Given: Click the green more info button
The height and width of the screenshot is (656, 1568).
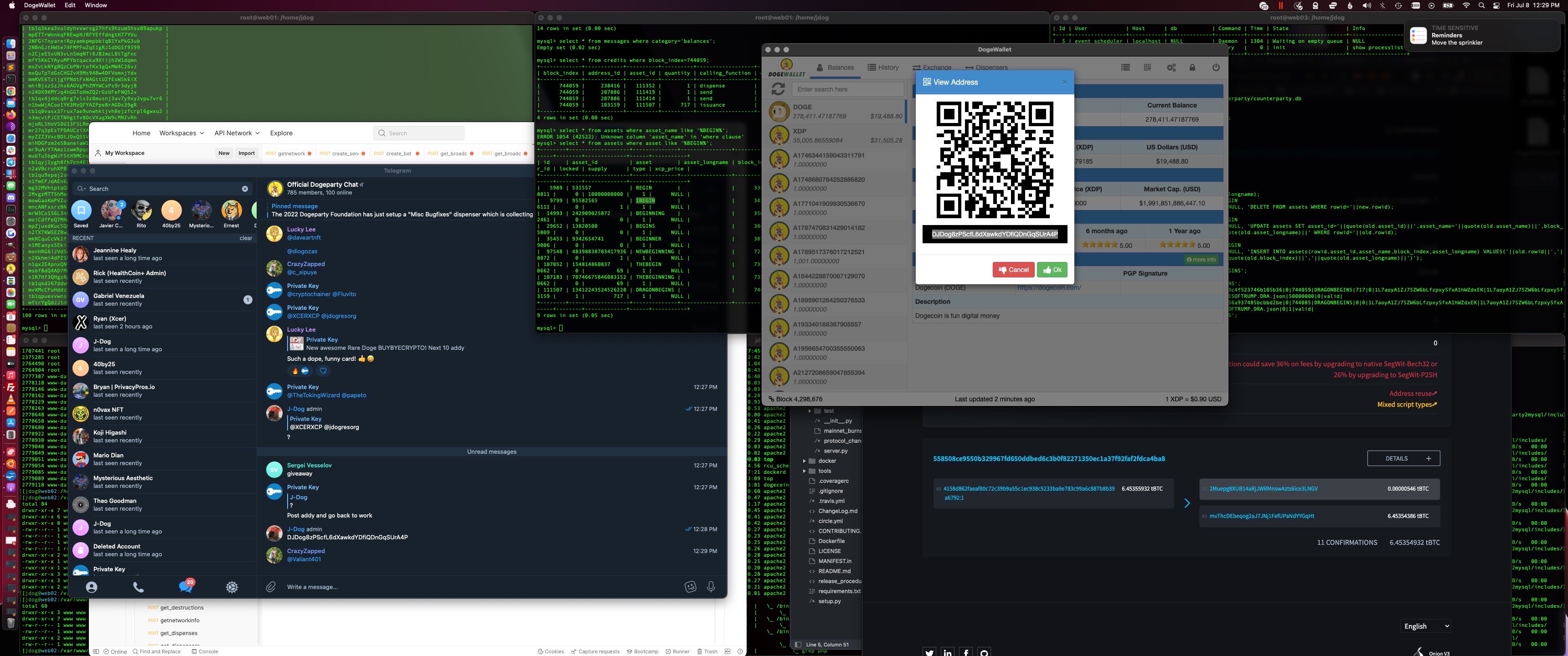Looking at the screenshot, I should click(1201, 260).
